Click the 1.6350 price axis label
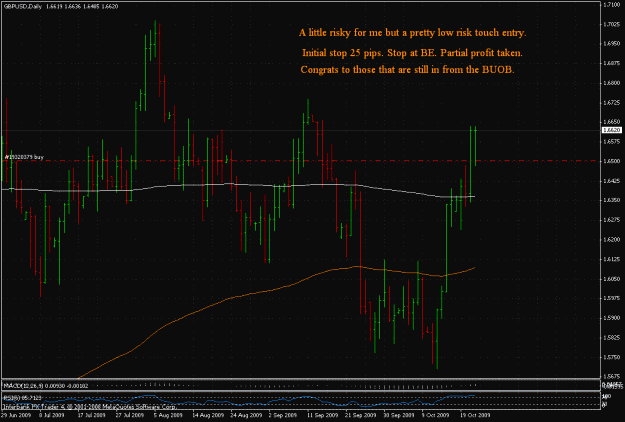The height and width of the screenshot is (422, 625). click(611, 200)
